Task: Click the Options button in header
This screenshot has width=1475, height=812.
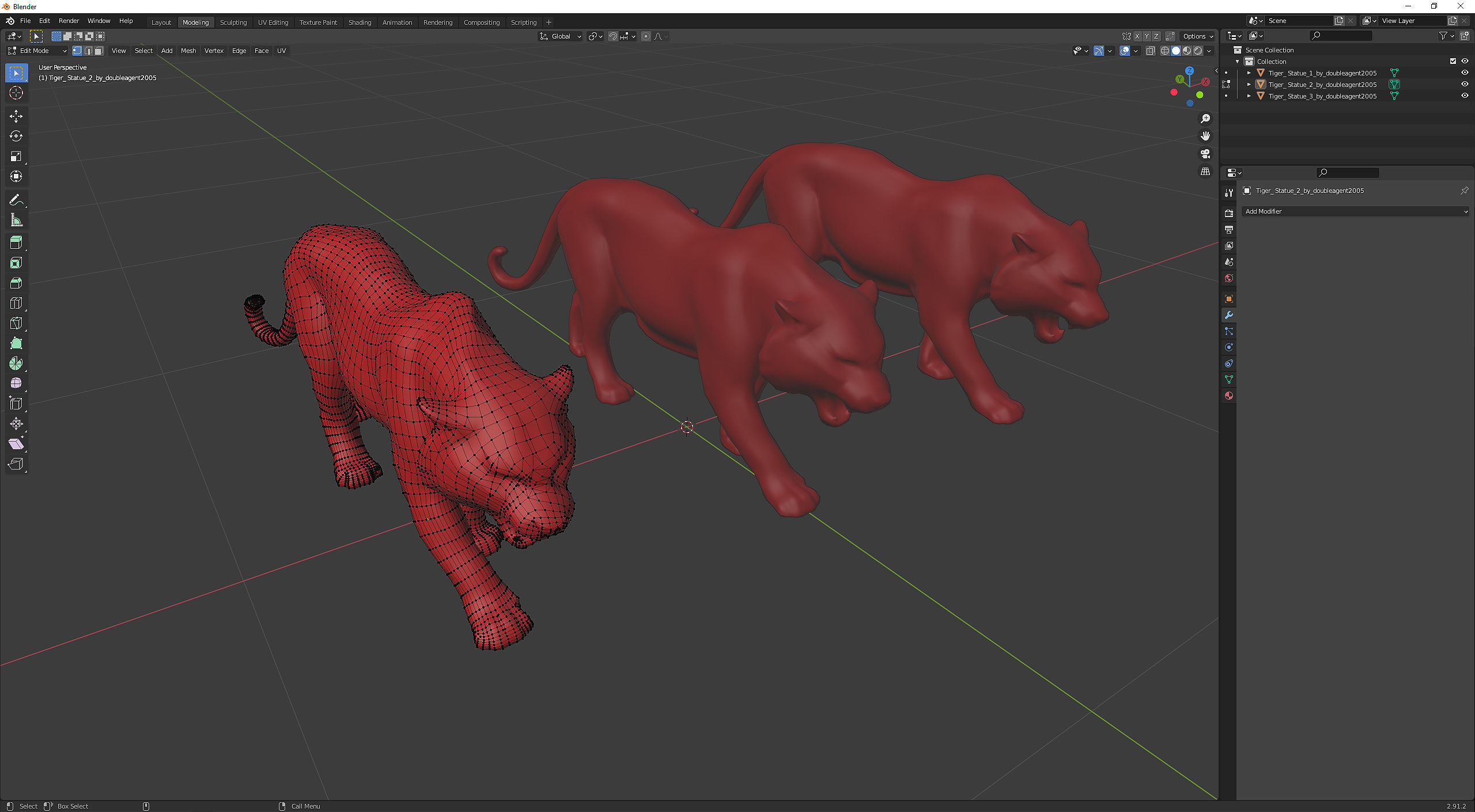Action: click(x=1198, y=36)
